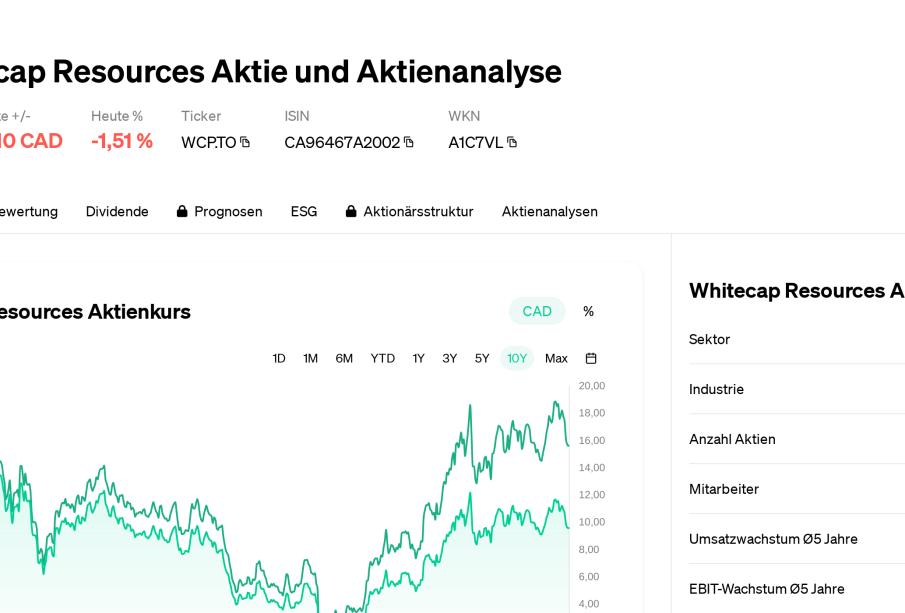Open the Dividende tab

(117, 212)
